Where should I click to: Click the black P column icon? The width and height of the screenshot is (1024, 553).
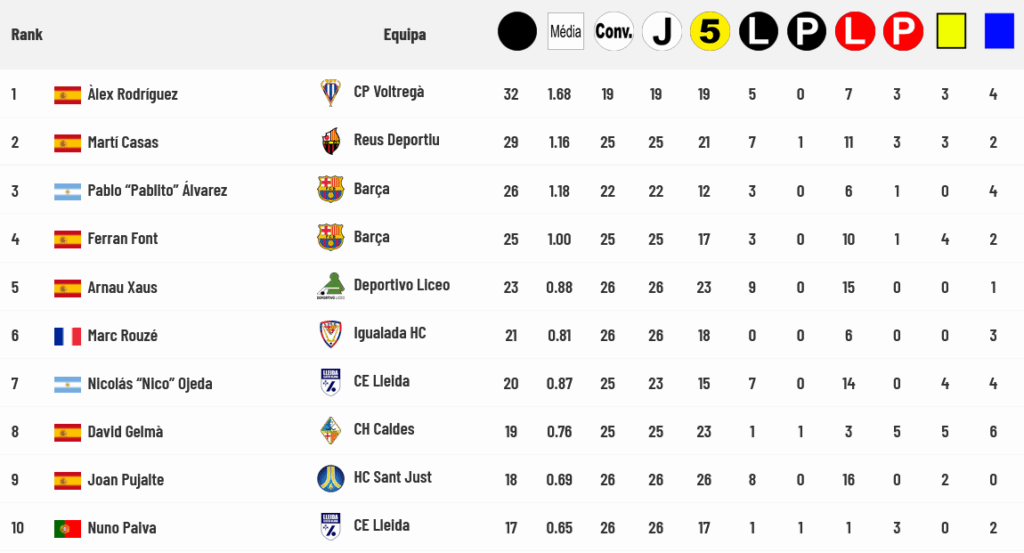[x=807, y=31]
